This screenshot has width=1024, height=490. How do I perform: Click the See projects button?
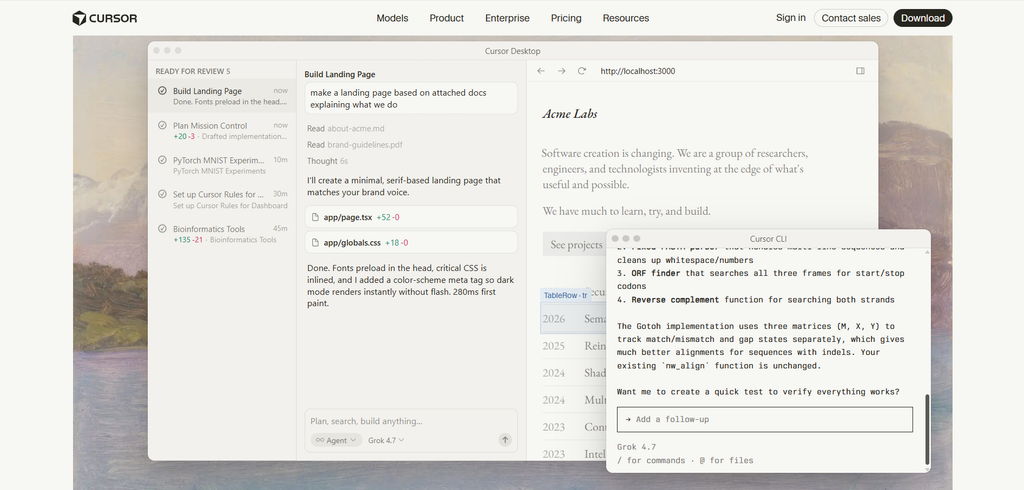click(576, 244)
